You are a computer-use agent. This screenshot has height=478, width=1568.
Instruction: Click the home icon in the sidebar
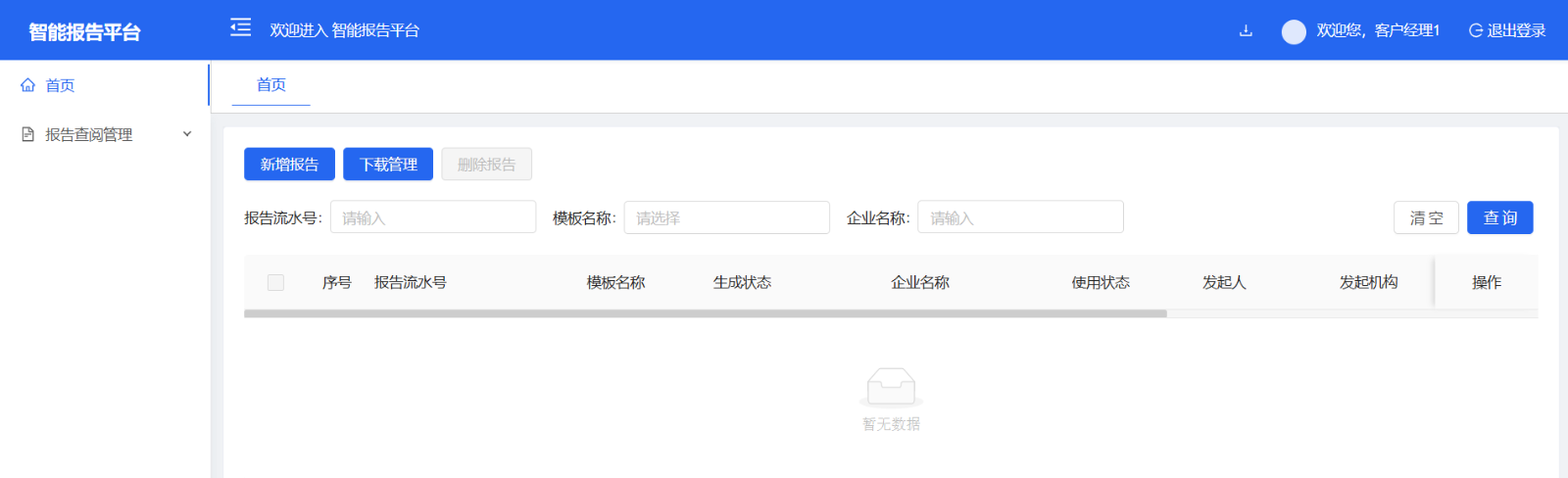point(28,85)
